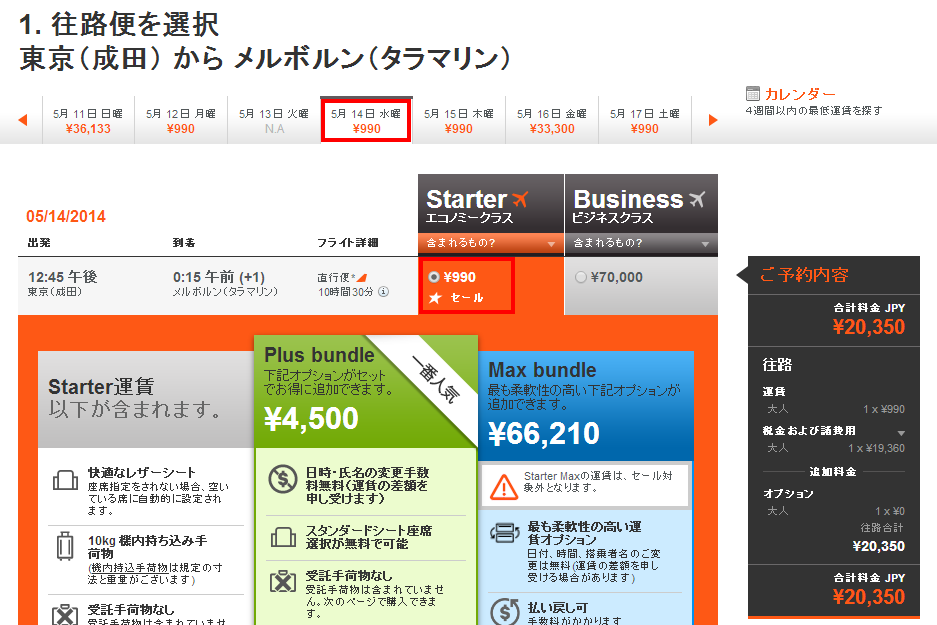This screenshot has height=625, width=937.
Task: Click the 1 x ¥990 fare amount
Action: [884, 409]
